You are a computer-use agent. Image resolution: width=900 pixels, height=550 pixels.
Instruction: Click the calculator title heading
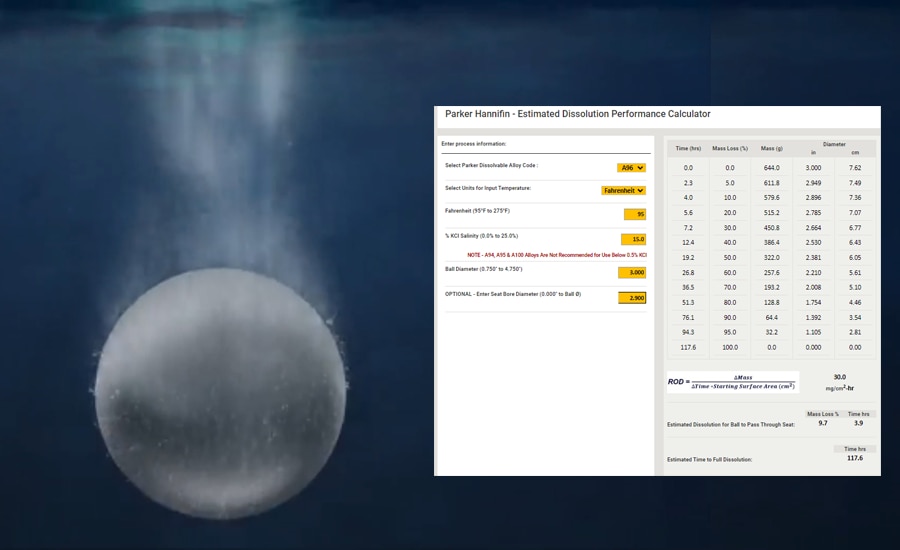[x=578, y=115]
